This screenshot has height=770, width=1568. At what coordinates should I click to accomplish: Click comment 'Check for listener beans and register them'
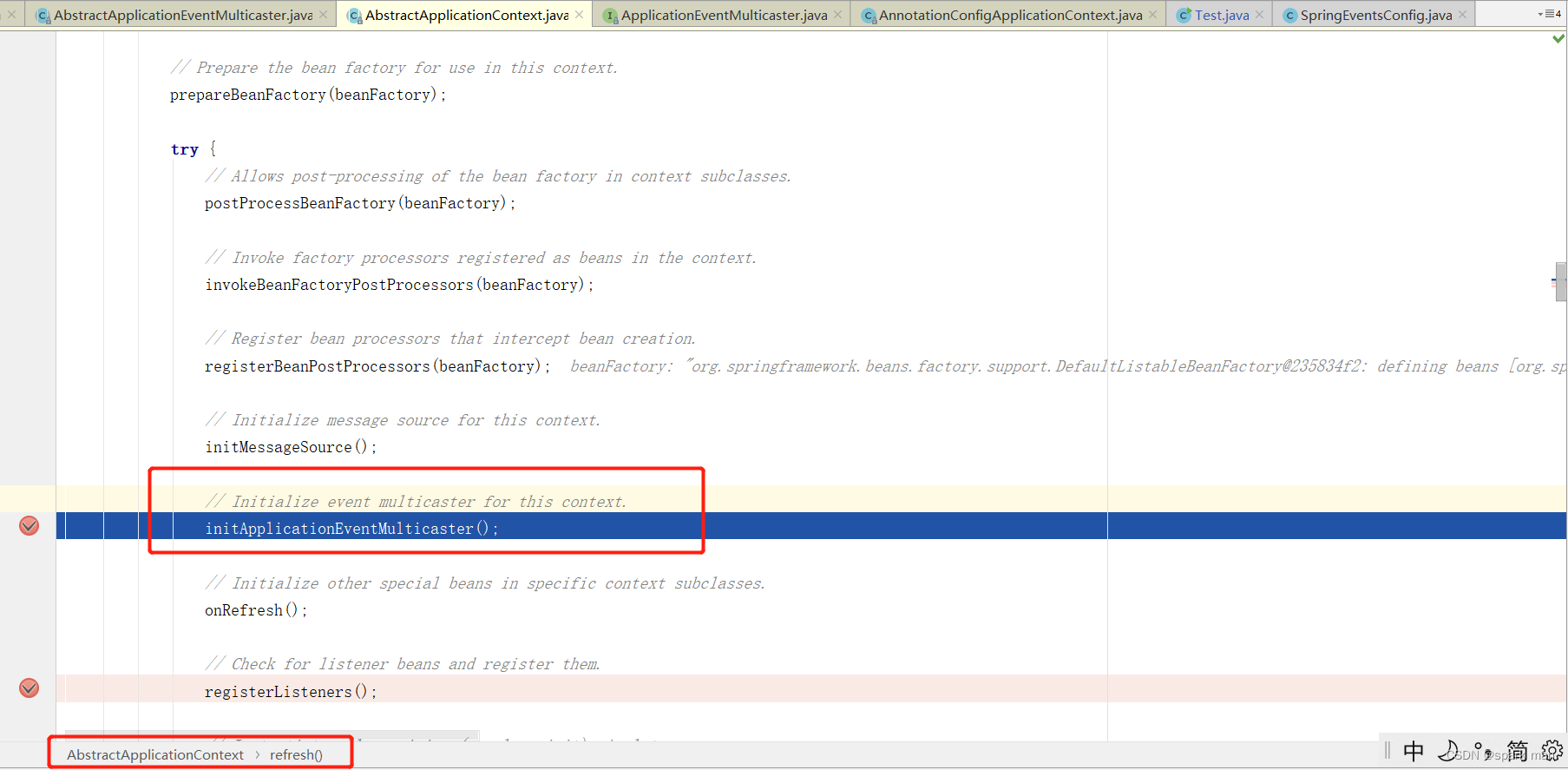tap(403, 664)
